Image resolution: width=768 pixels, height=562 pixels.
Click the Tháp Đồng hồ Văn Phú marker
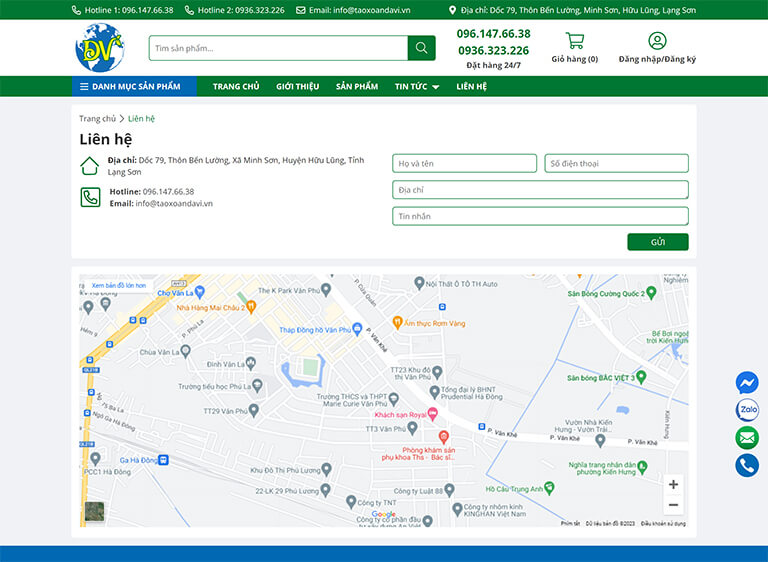click(x=357, y=329)
